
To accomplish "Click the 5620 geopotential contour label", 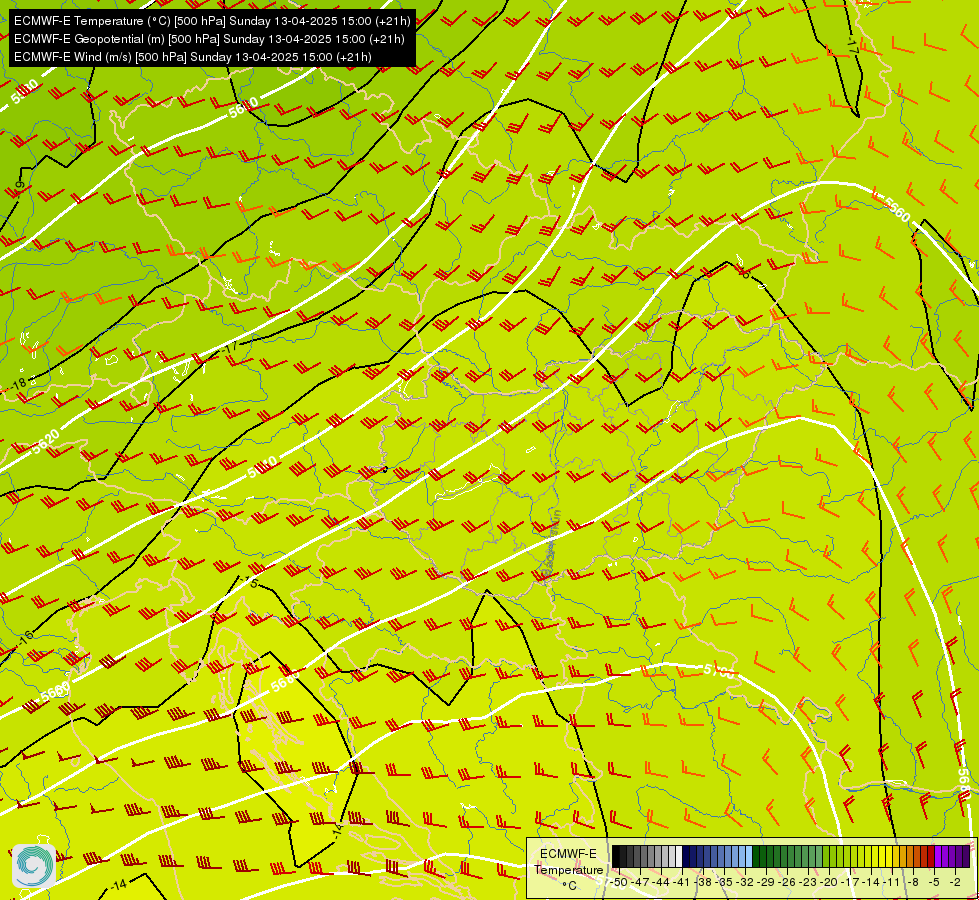I will (x=45, y=442).
